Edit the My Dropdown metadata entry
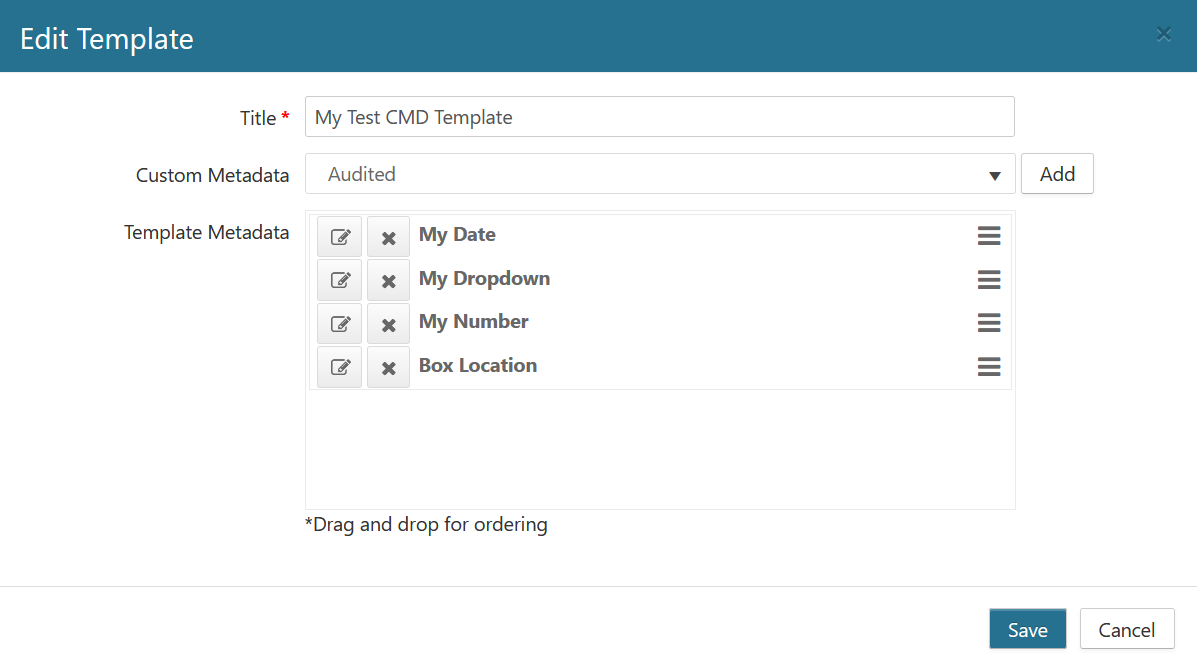Screen dimensions: 1197x664 (339, 280)
